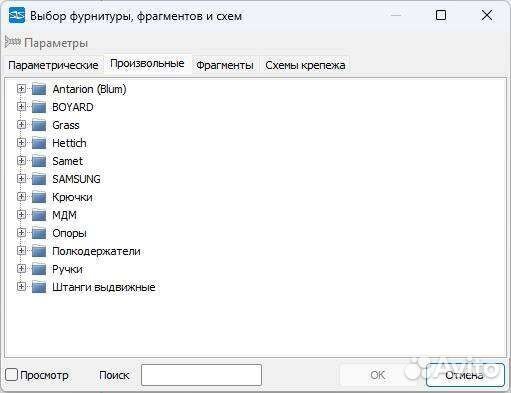Click the Grass folder icon
This screenshot has height=393, width=511.
click(39, 125)
